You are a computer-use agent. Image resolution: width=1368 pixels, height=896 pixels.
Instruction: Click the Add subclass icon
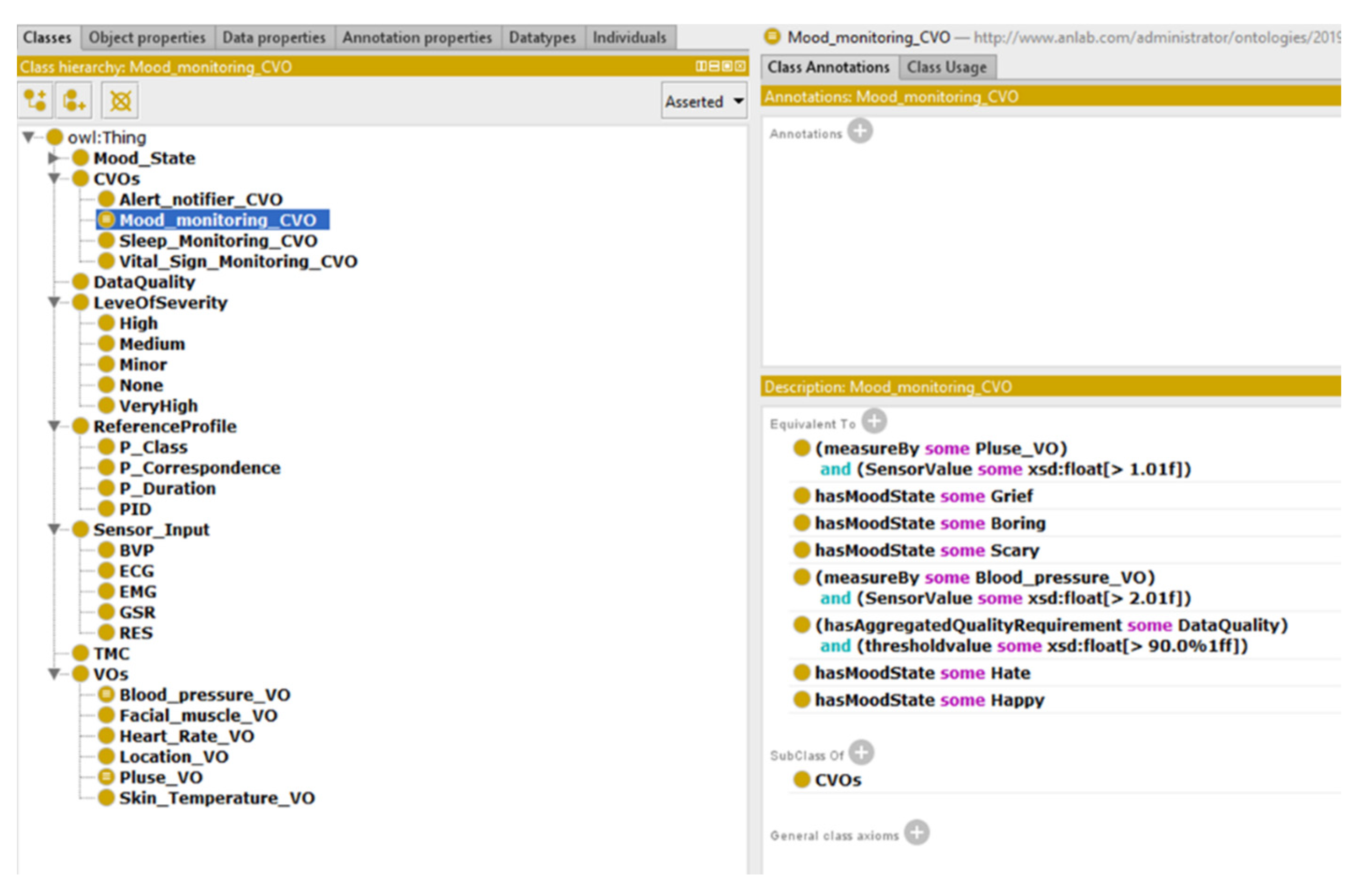(35, 101)
